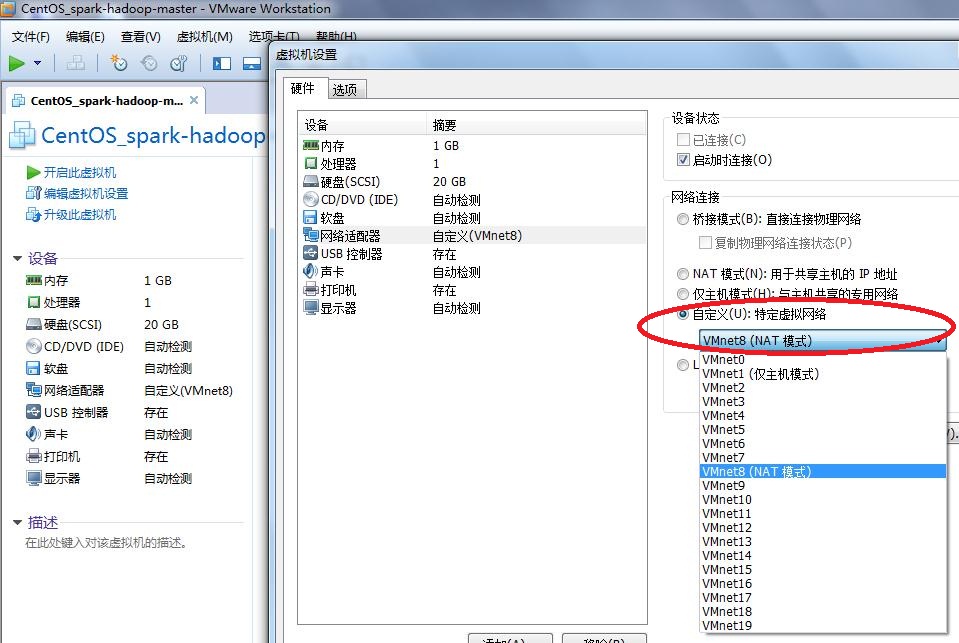Select 网络适配器 row icon in settings dialog list
The height and width of the screenshot is (643, 959).
pos(311,235)
